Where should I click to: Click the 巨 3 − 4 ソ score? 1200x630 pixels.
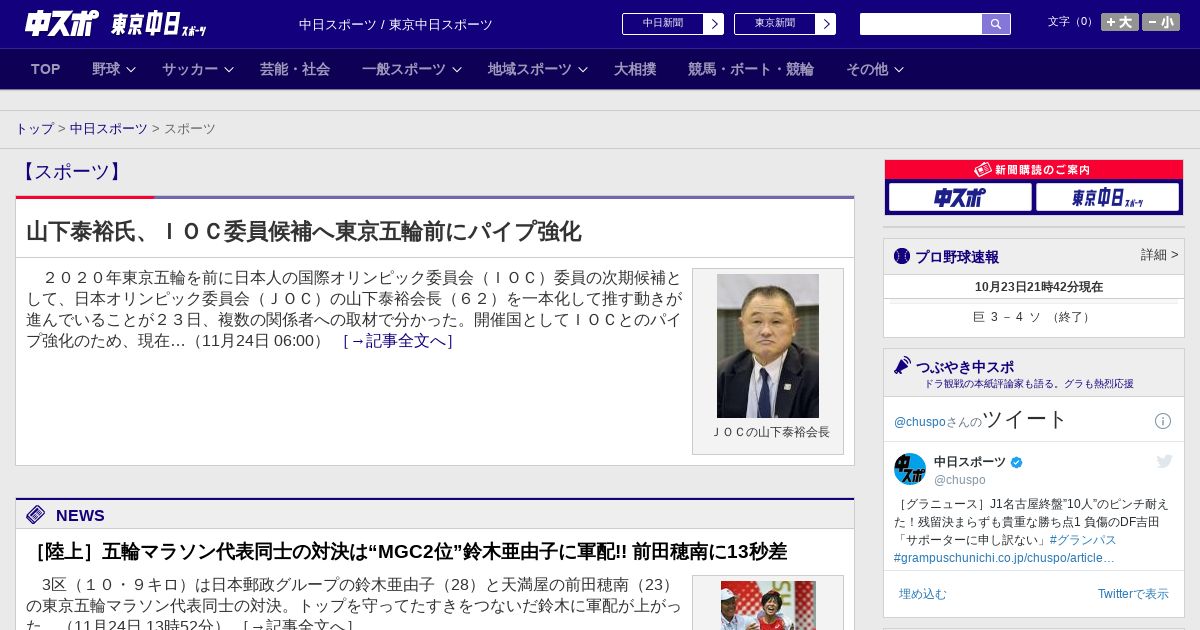point(1034,317)
